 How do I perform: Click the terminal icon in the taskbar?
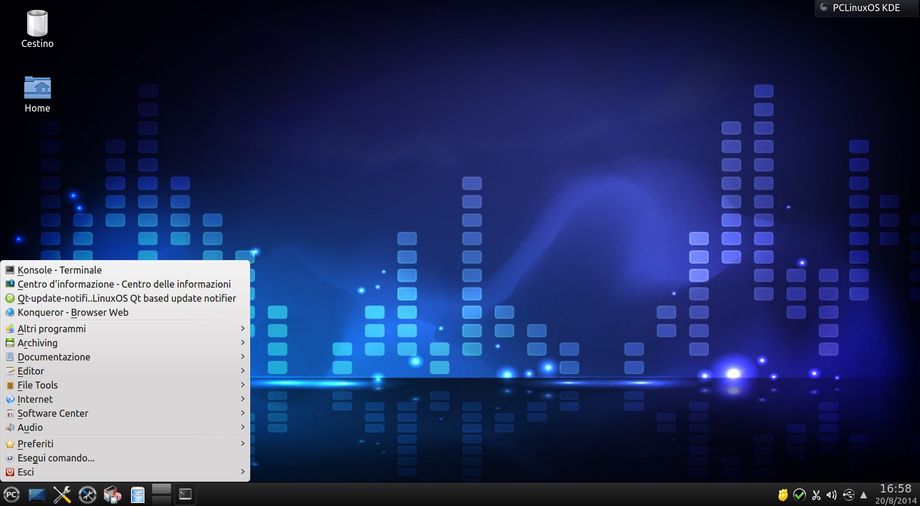coord(185,494)
